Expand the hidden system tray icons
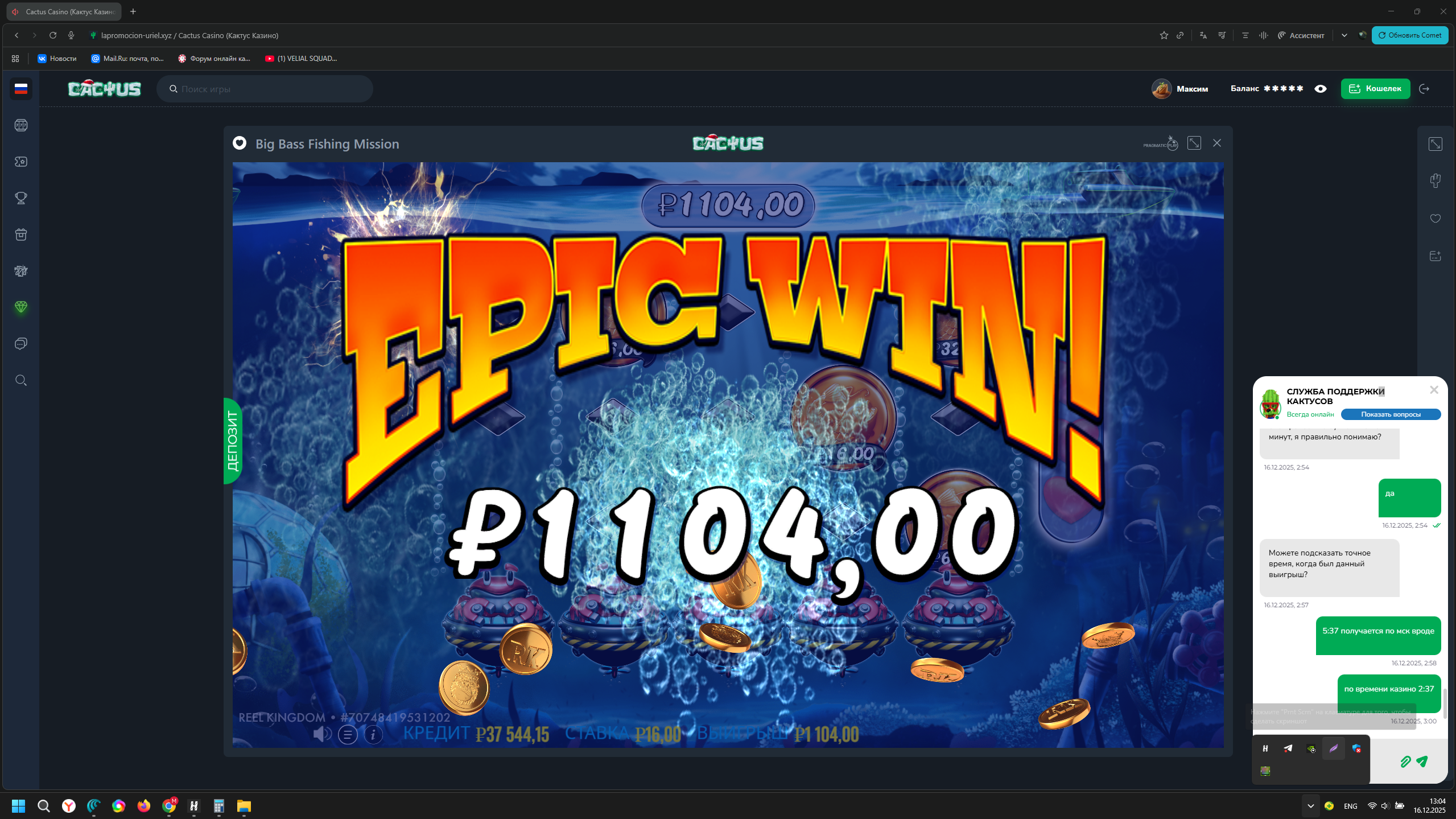The height and width of the screenshot is (819, 1456). pyautogui.click(x=1310, y=806)
